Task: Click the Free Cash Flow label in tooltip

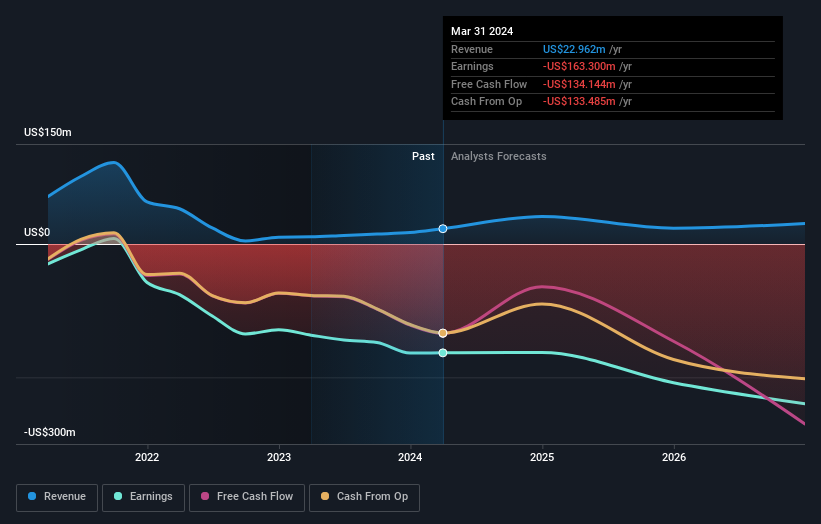Action: coord(489,84)
